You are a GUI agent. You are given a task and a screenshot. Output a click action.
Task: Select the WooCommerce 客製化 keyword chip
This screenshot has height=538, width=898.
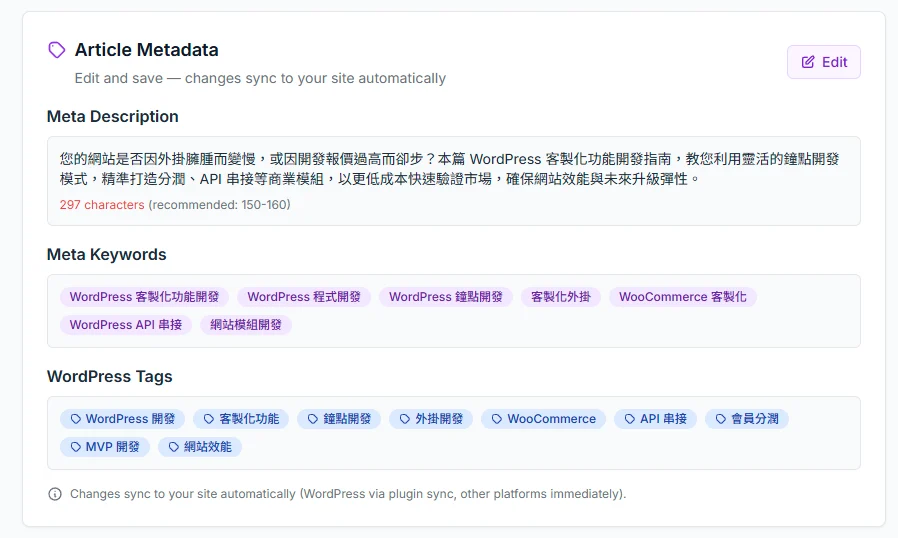point(683,297)
